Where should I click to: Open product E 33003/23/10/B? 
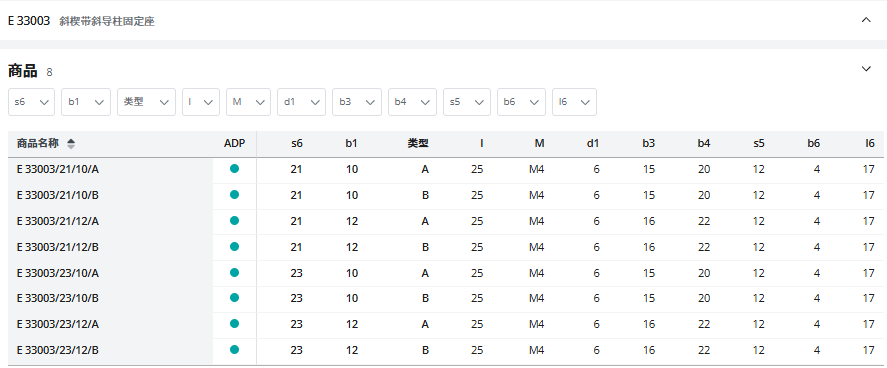58,298
